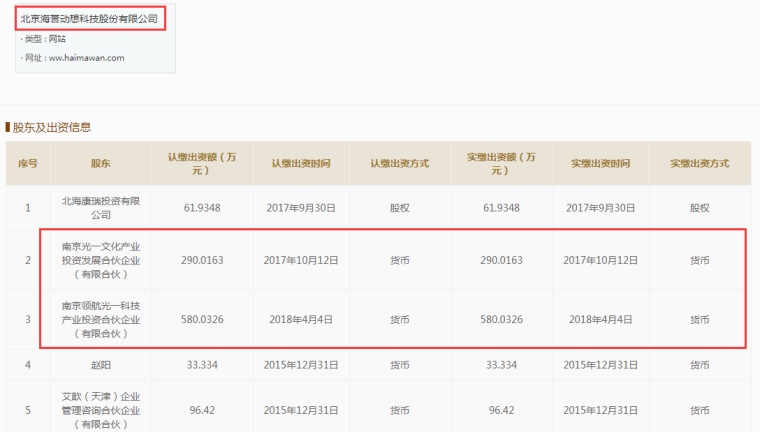Image resolution: width=760 pixels, height=432 pixels.
Task: Click paid-in amount 580.0326 in row 3
Action: tap(501, 320)
